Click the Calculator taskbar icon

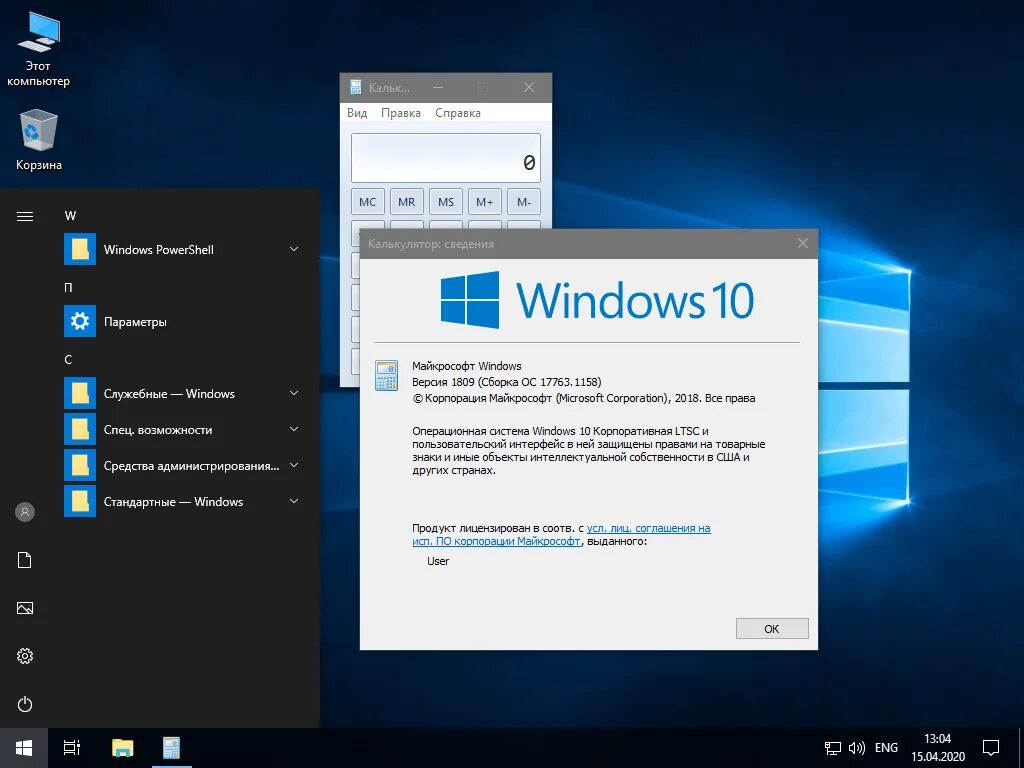pos(172,748)
